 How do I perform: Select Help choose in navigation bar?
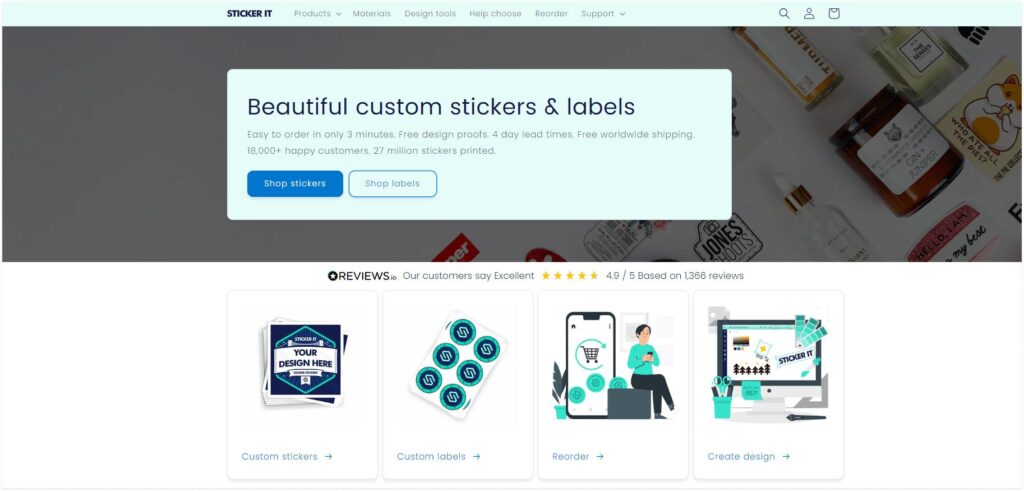point(495,13)
